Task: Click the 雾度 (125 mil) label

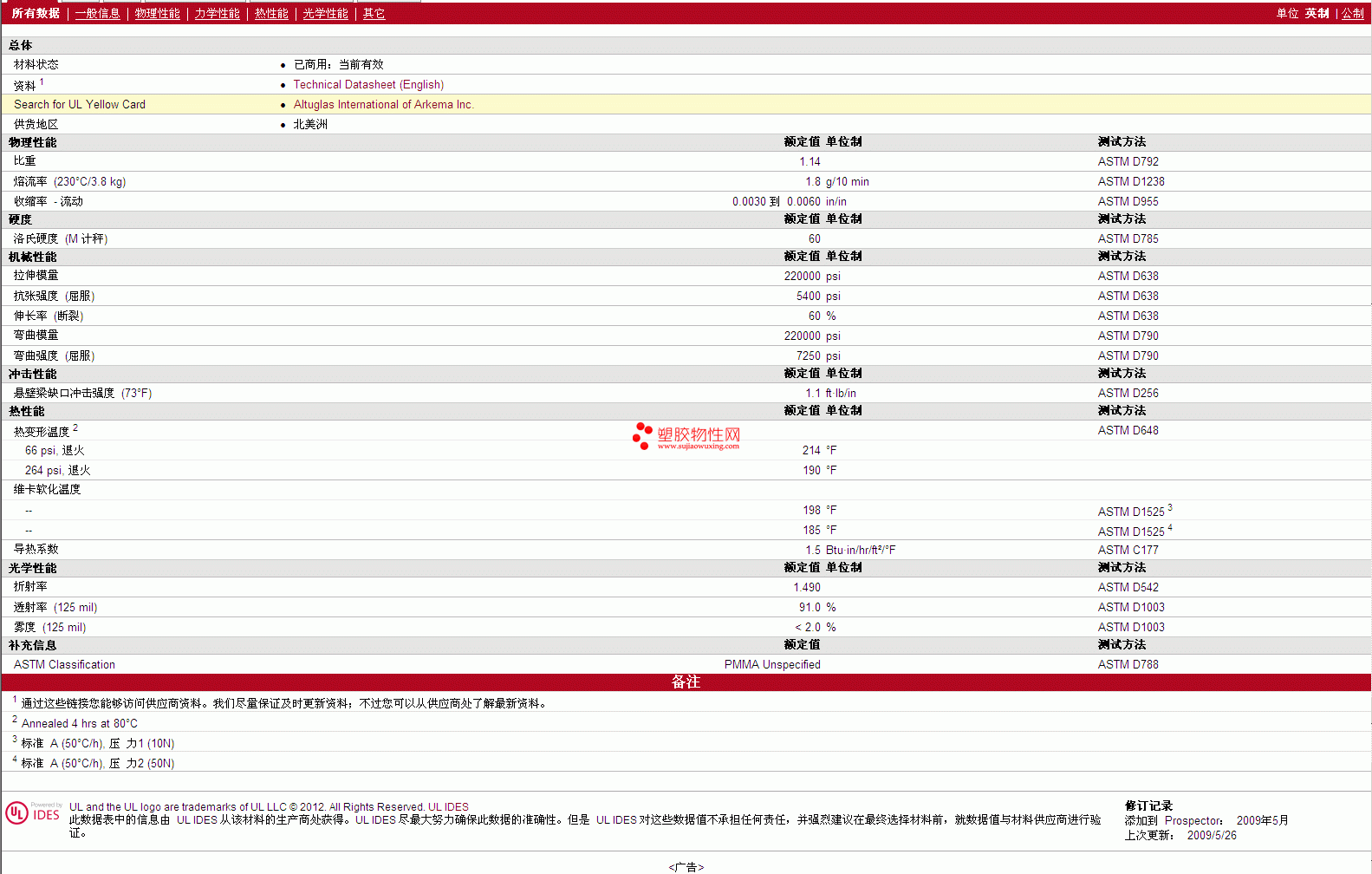Action: tap(49, 628)
